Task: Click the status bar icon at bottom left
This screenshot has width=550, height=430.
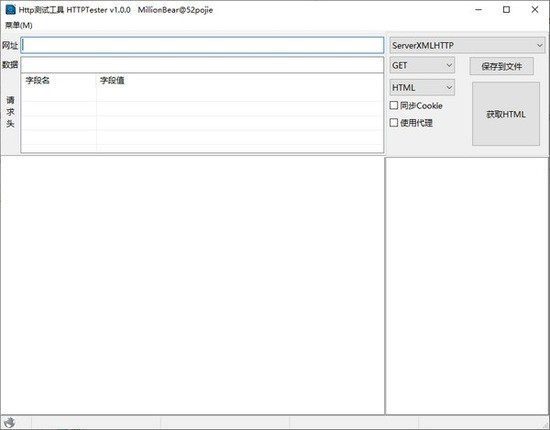Action: [x=9, y=422]
